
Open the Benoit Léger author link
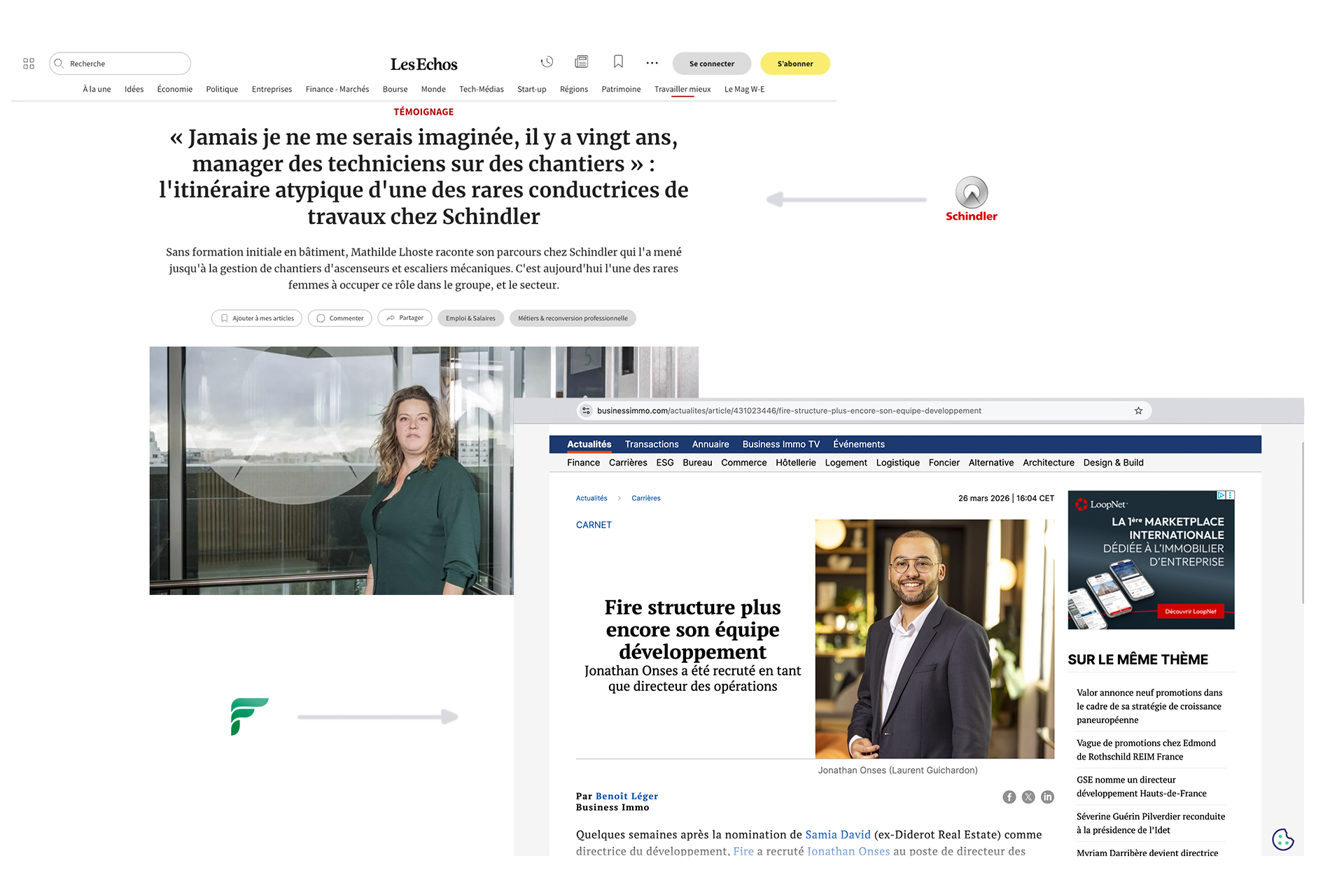pyautogui.click(x=626, y=797)
